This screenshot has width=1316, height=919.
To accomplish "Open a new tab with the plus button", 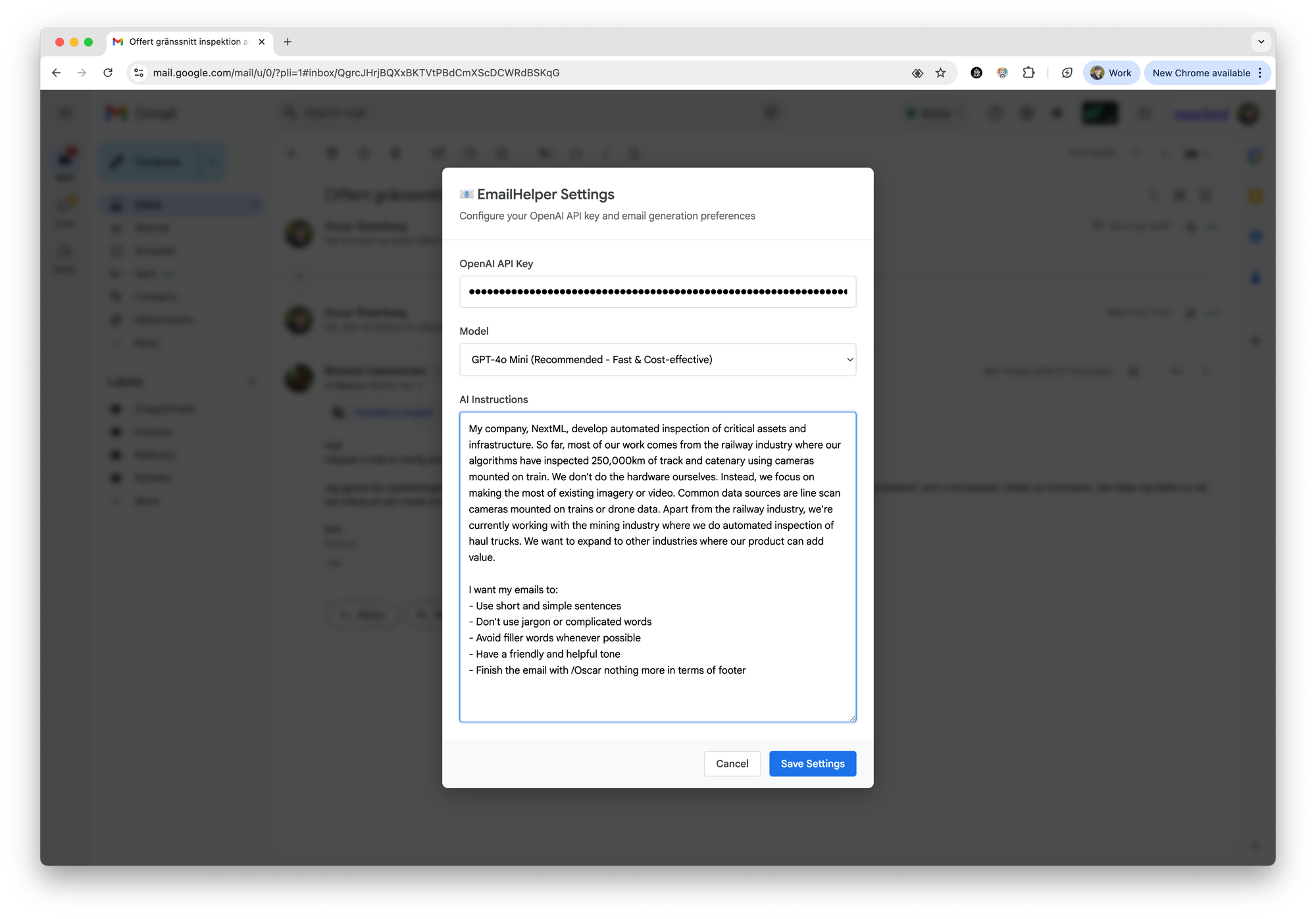I will coord(288,42).
